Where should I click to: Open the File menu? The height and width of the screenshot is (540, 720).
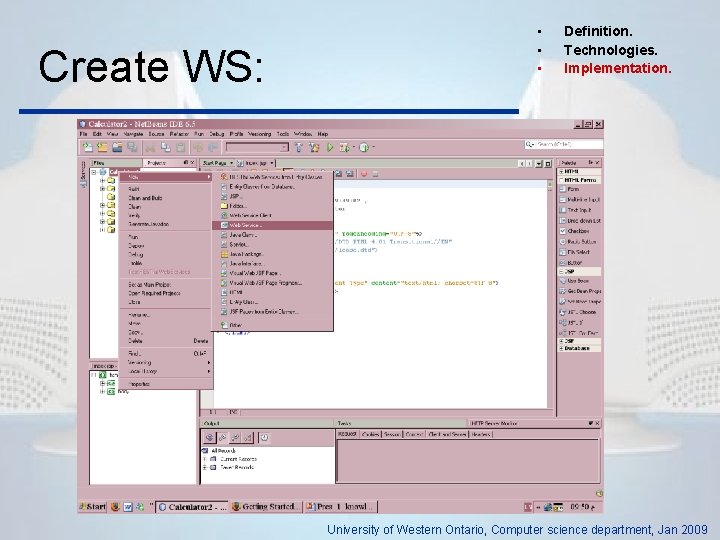click(83, 134)
